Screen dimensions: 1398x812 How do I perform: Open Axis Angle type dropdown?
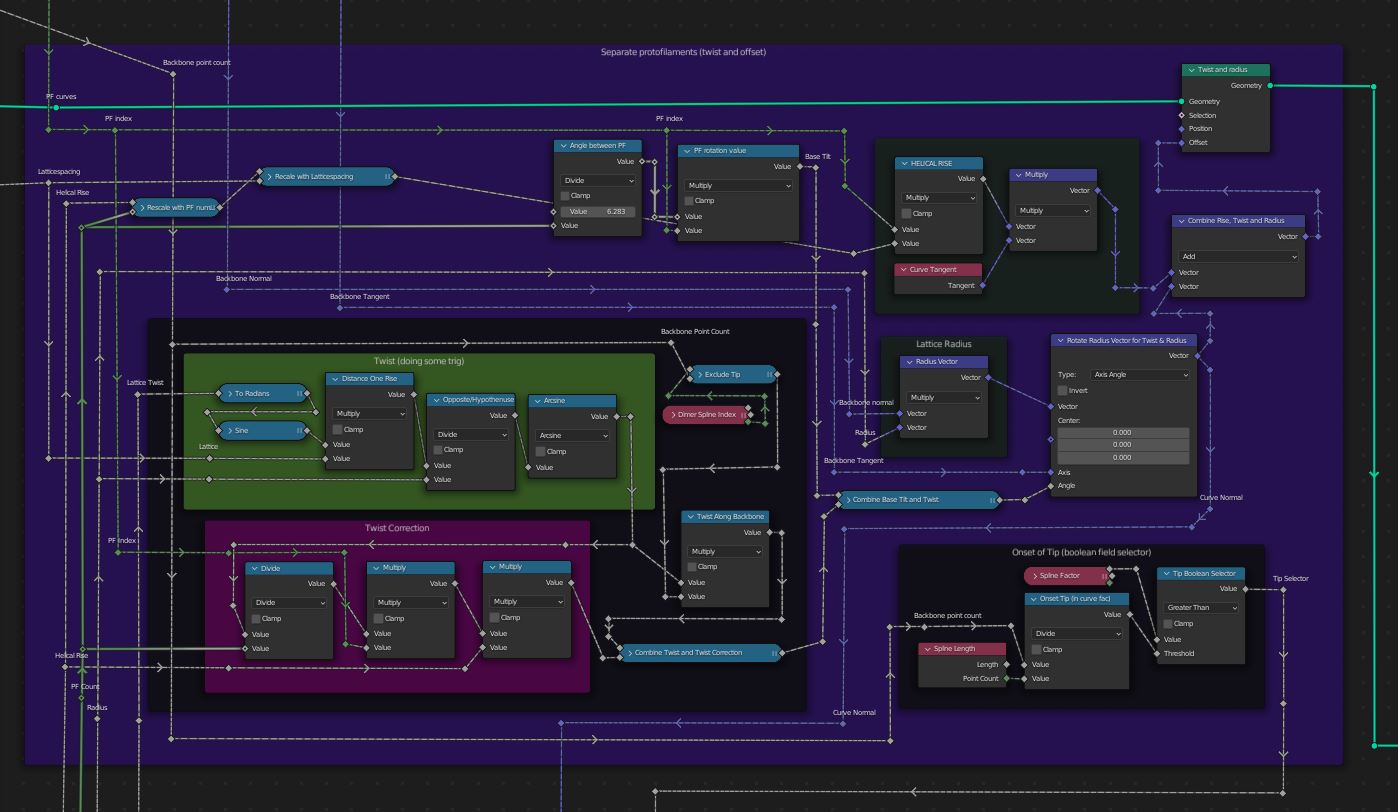[x=1140, y=375]
